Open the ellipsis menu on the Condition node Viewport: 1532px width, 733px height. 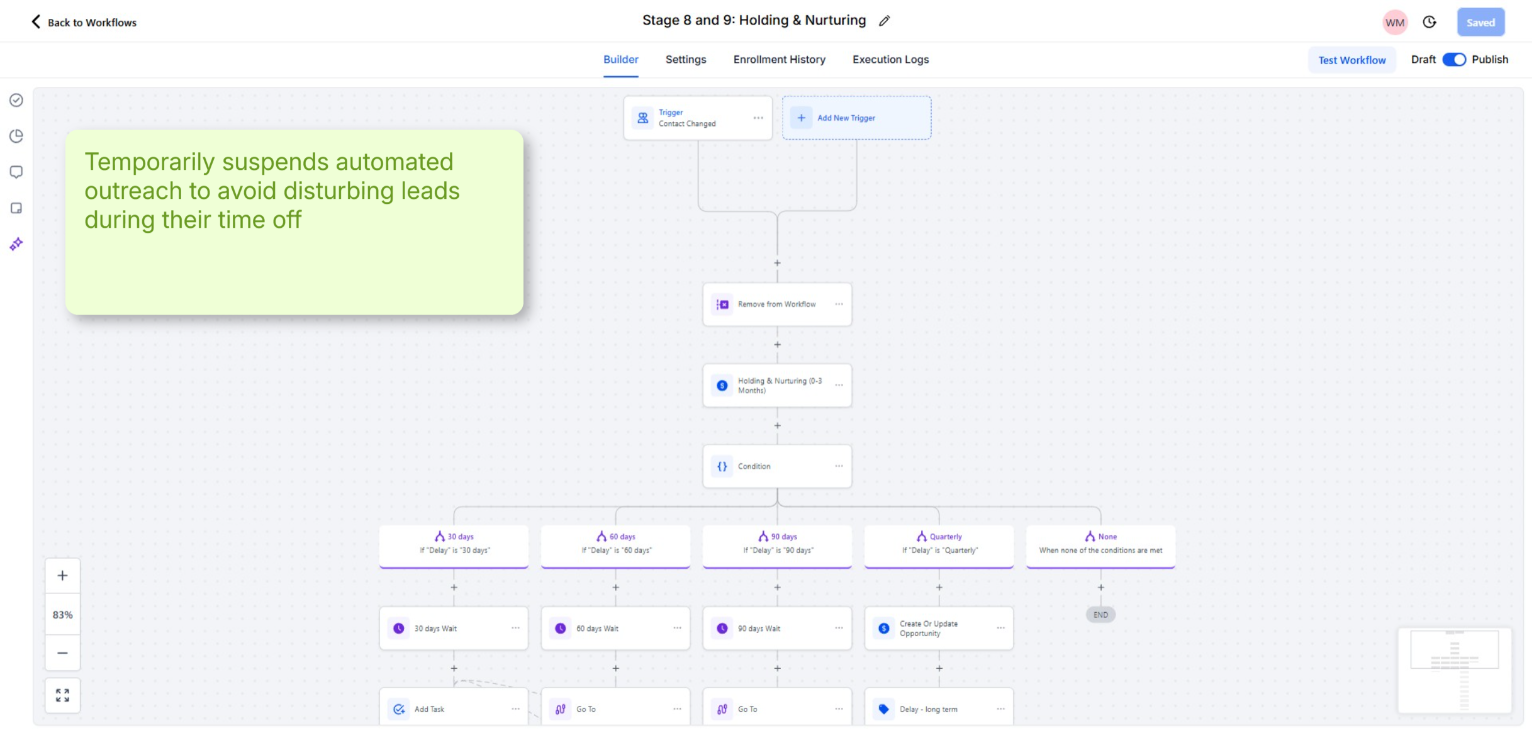coord(838,466)
